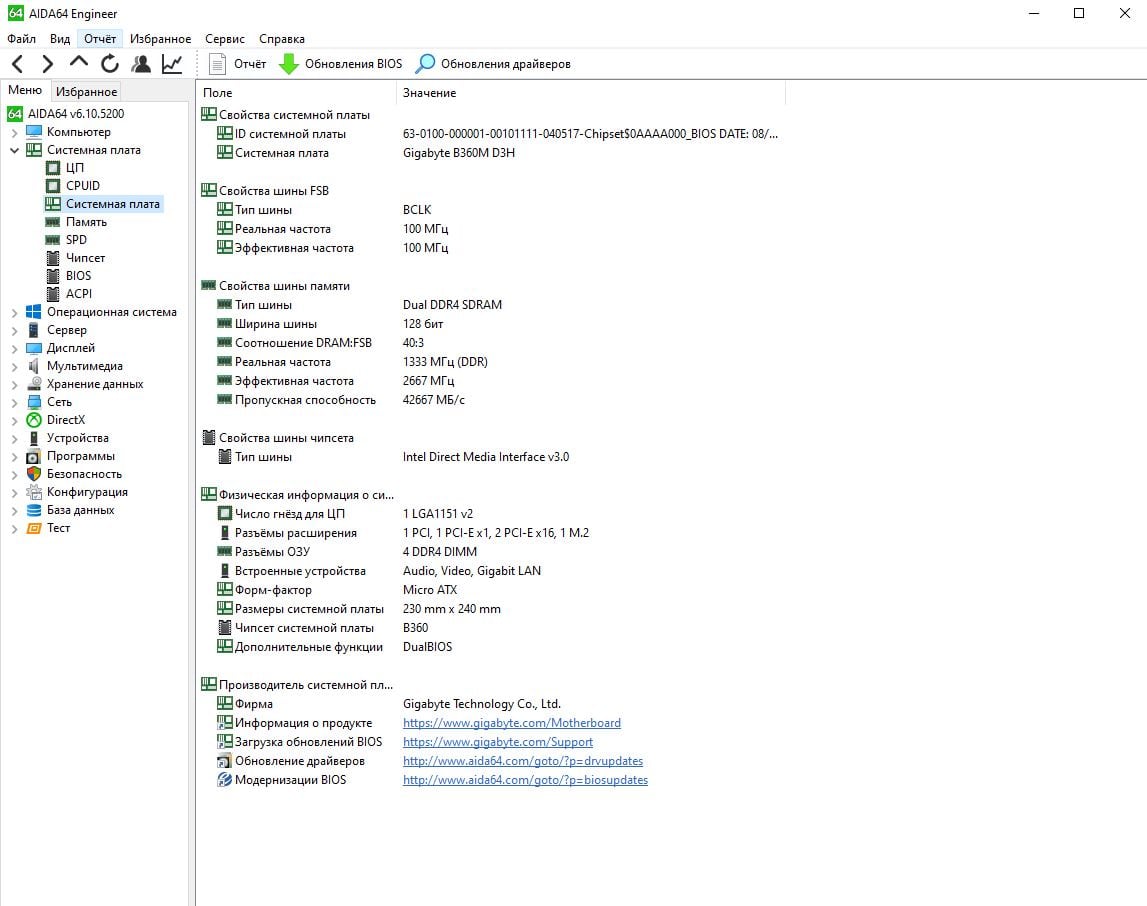The width and height of the screenshot is (1147, 906).
Task: Select the ЦП tree icon
Action: pos(53,167)
